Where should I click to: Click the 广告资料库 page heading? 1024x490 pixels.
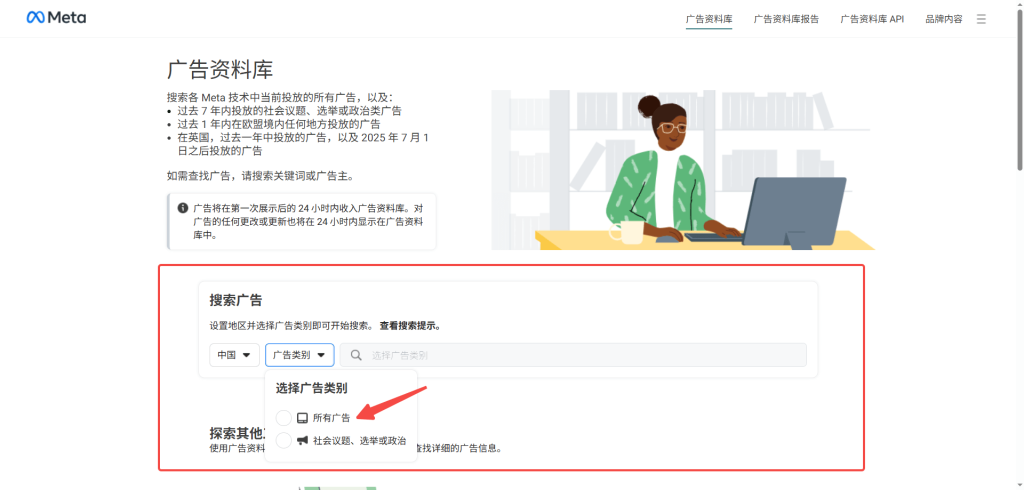point(220,70)
